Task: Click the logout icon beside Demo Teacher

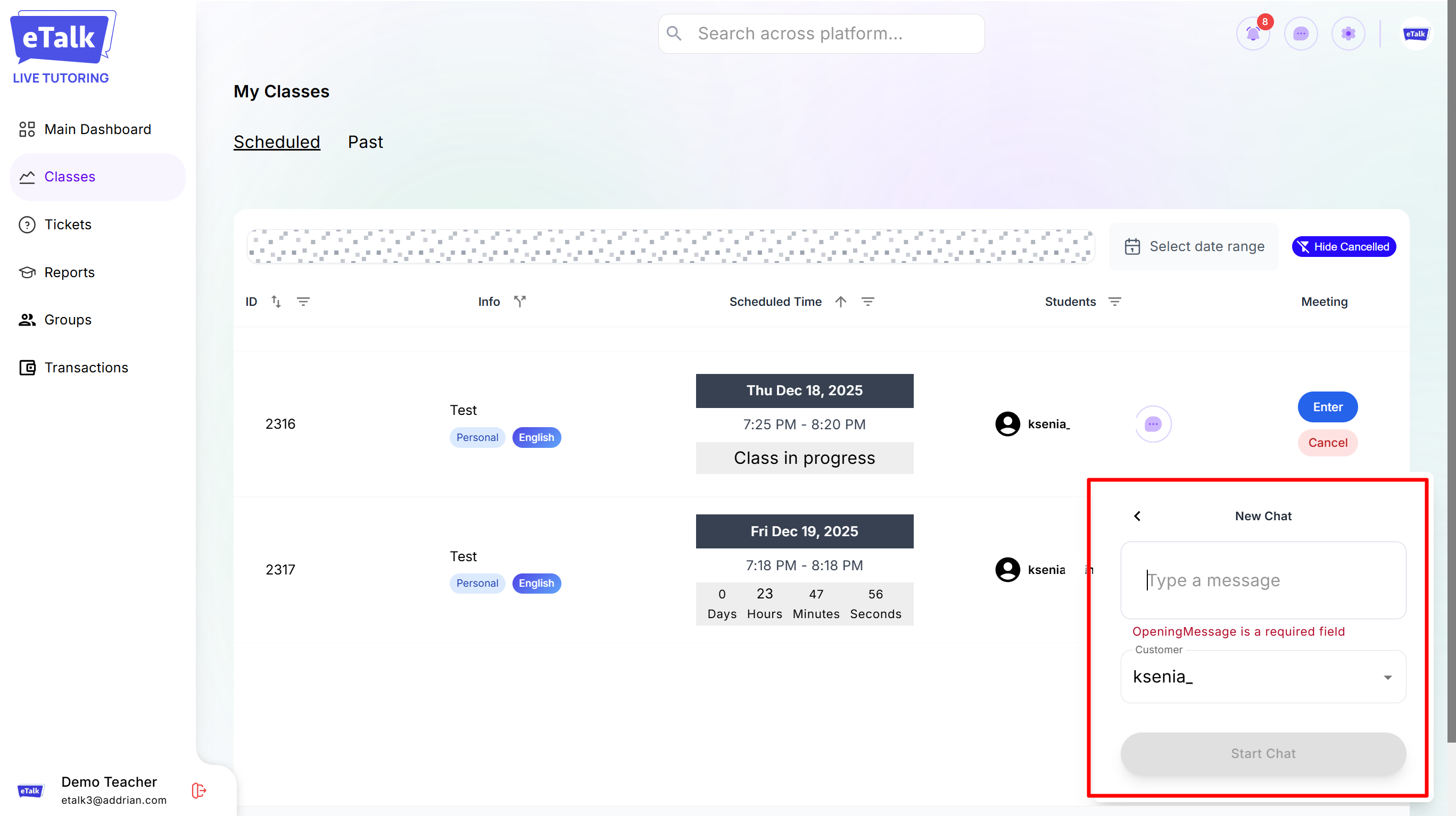Action: tap(198, 790)
